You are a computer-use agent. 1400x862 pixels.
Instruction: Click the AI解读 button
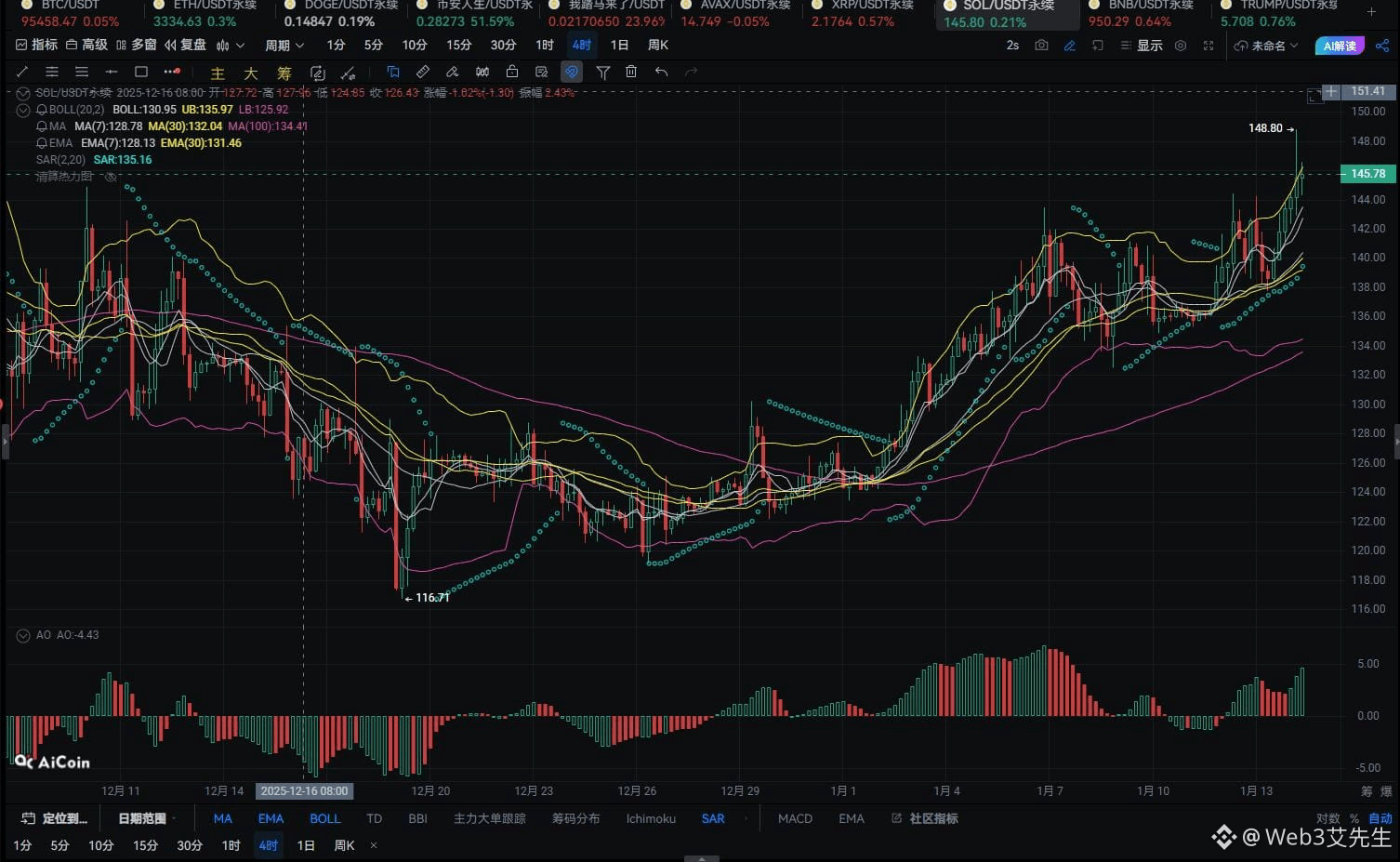1340,46
